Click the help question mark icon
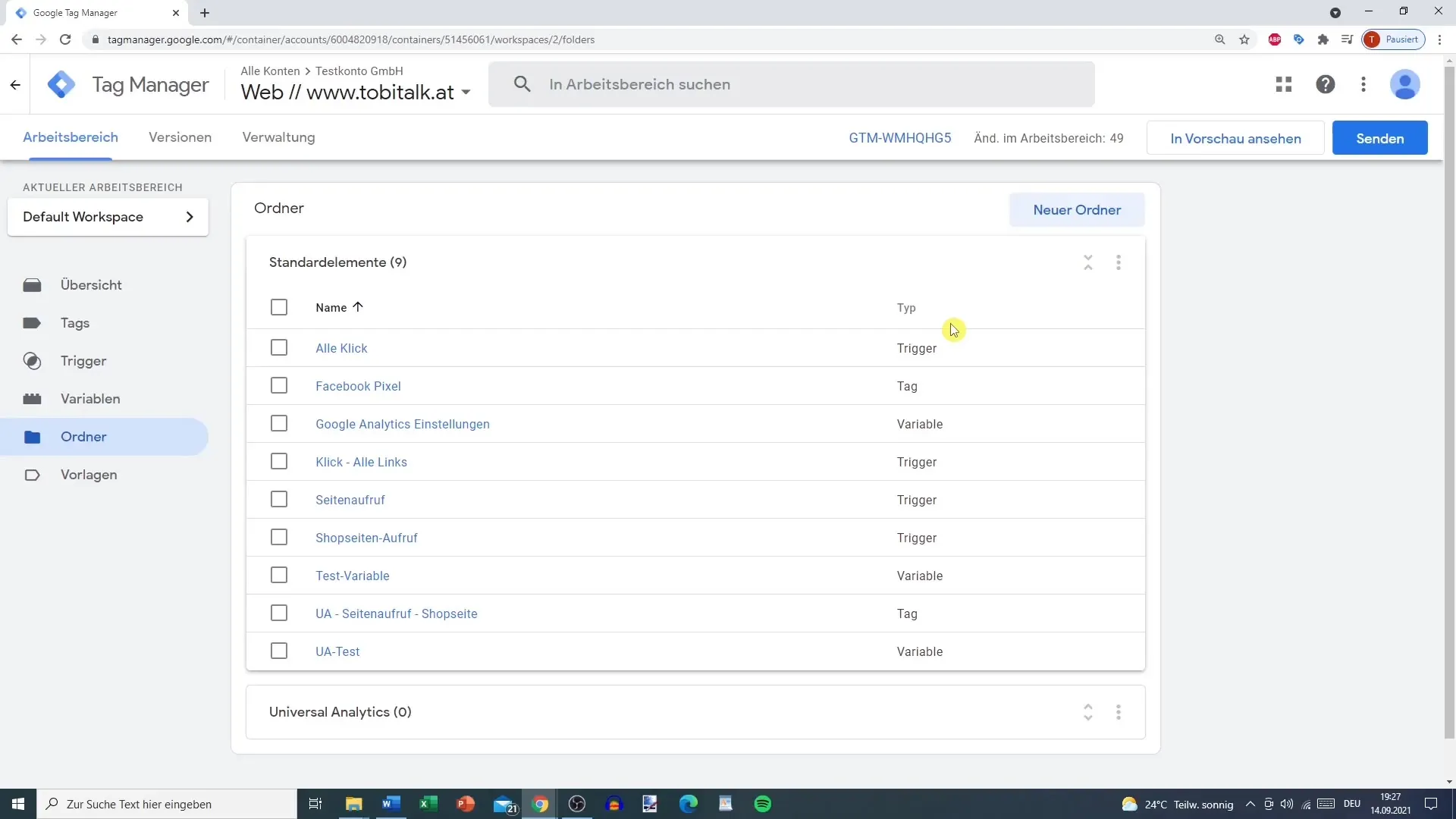 (x=1325, y=84)
